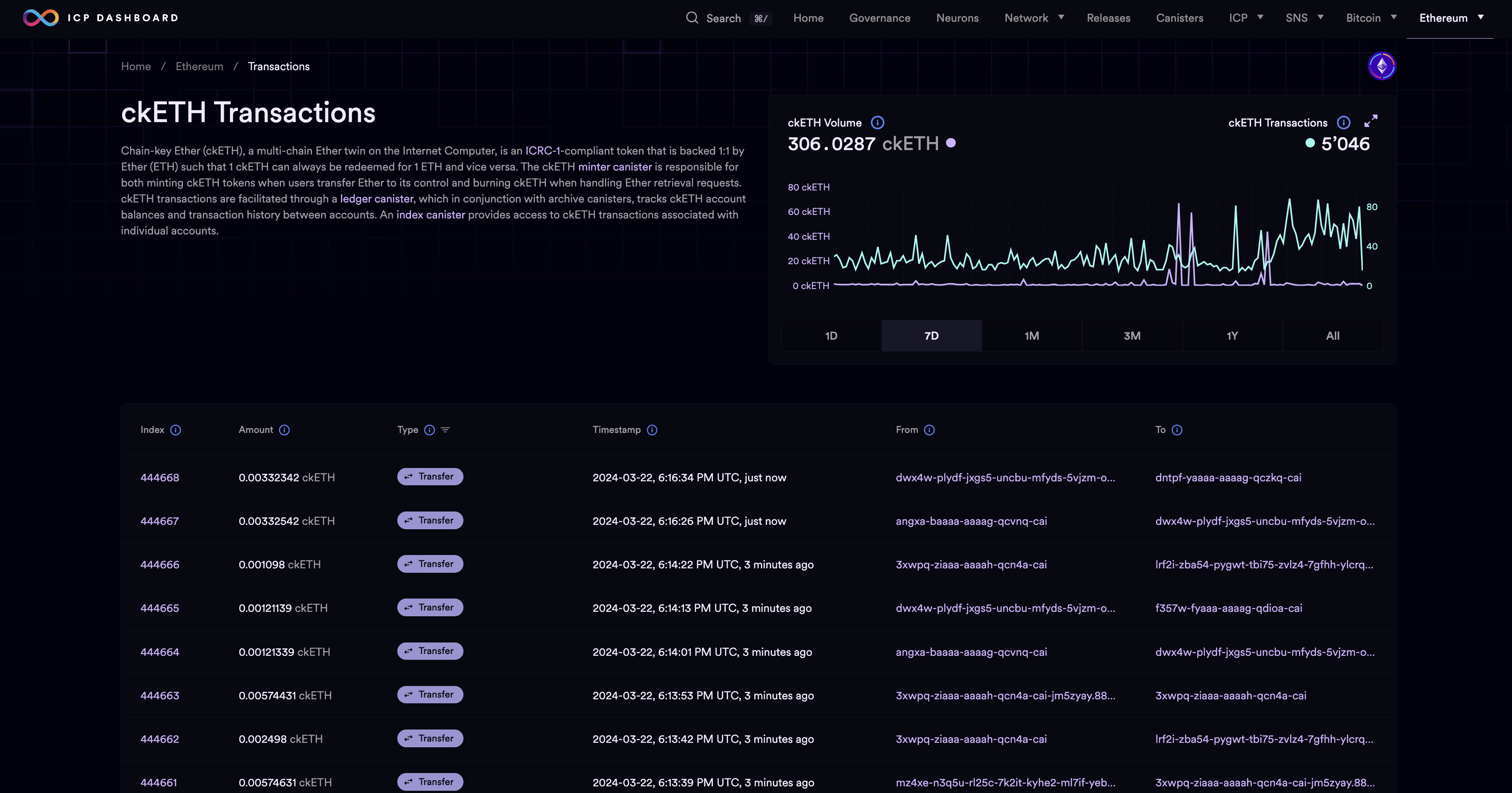This screenshot has width=1512, height=793.
Task: Select the 1Y chart range tab
Action: click(1232, 336)
